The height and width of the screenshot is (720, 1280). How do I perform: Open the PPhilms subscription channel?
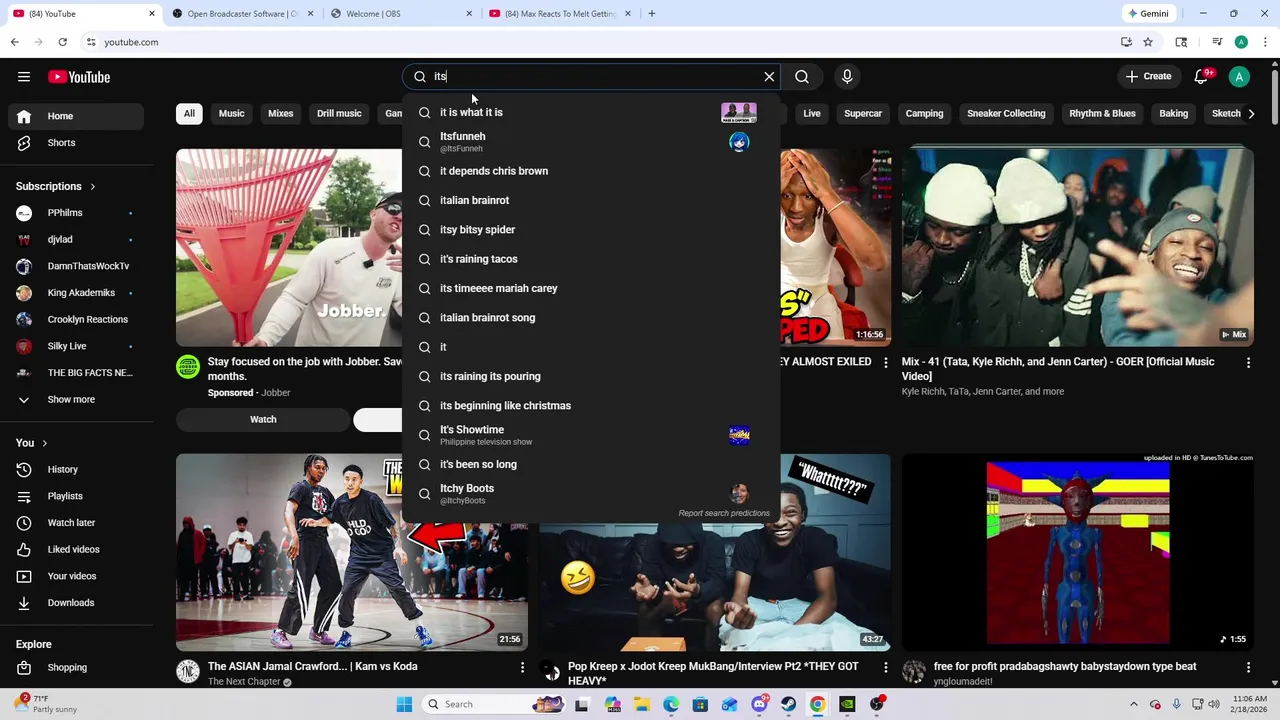[x=76, y=213]
